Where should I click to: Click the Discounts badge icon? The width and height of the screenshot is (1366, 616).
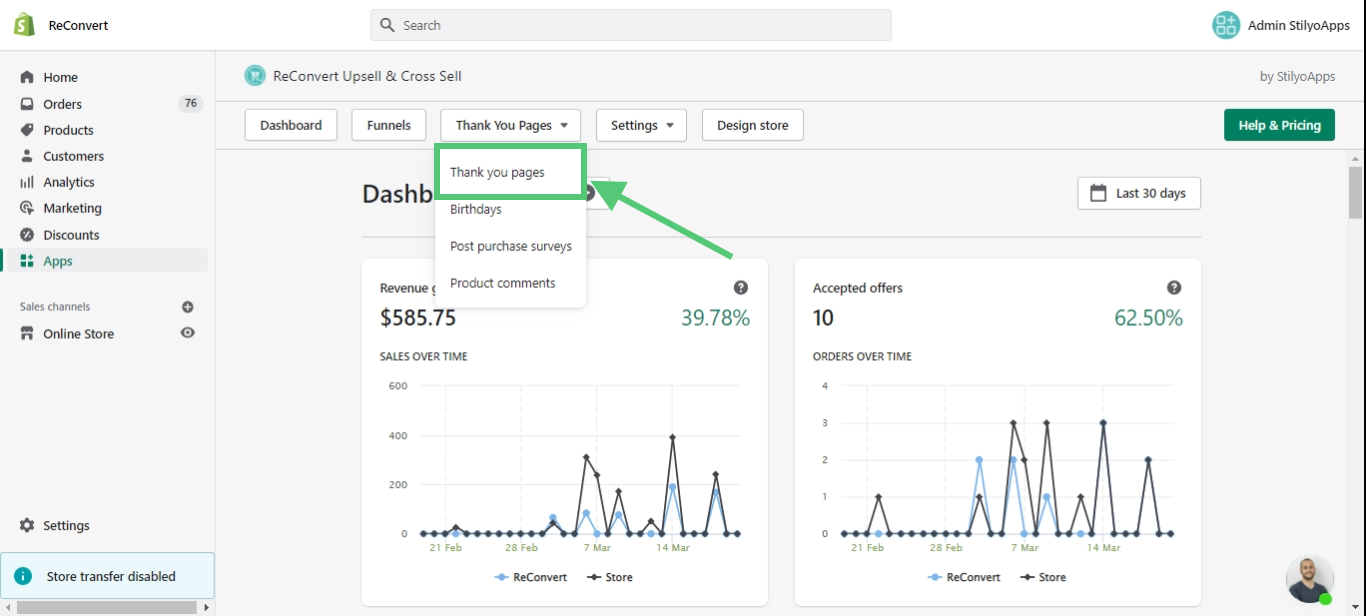tap(27, 235)
